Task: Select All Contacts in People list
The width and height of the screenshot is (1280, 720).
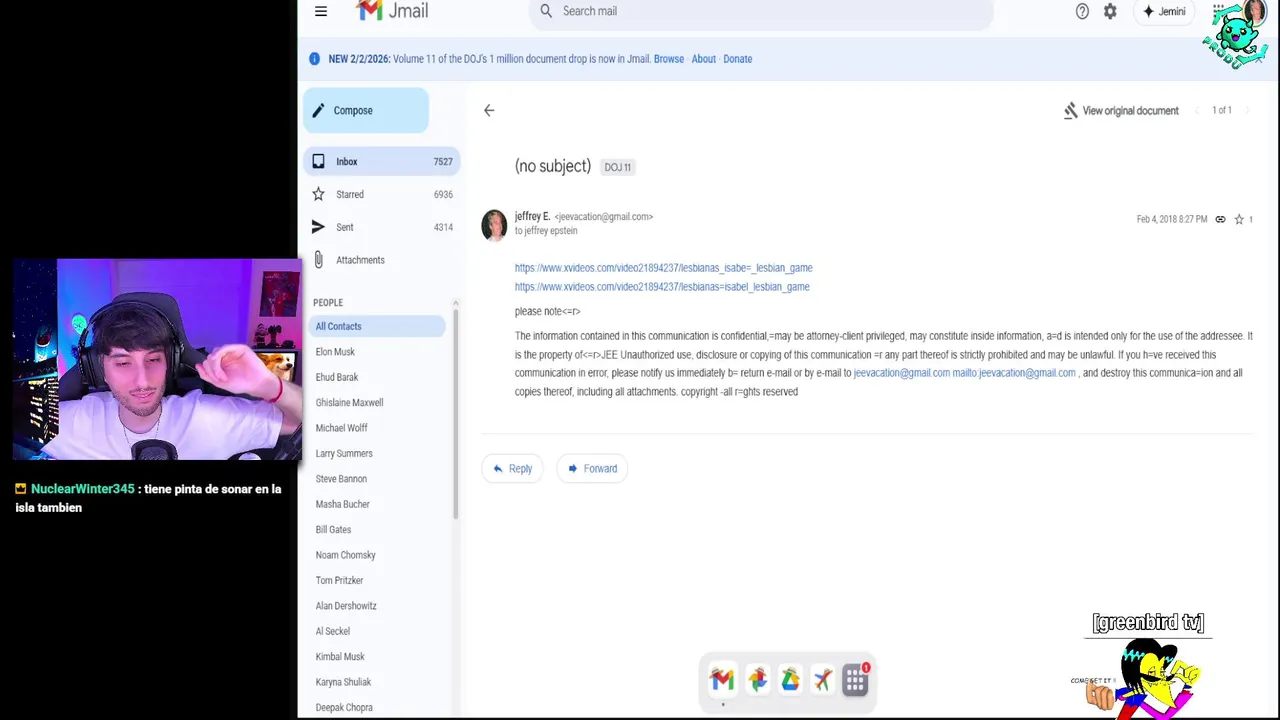Action: (x=378, y=326)
